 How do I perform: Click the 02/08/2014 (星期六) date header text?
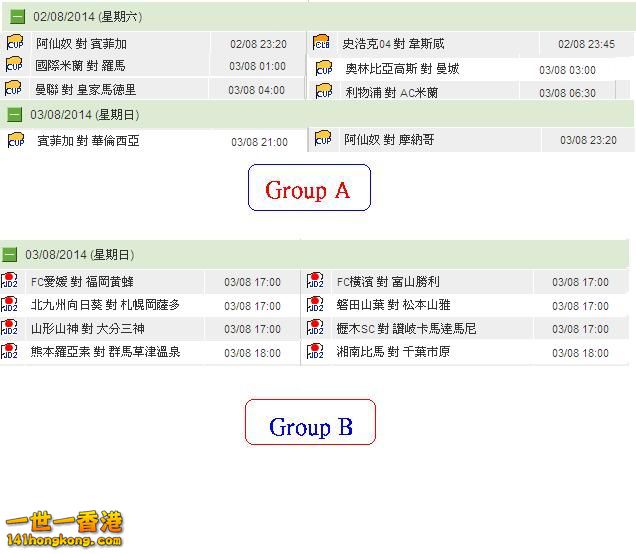pyautogui.click(x=88, y=17)
